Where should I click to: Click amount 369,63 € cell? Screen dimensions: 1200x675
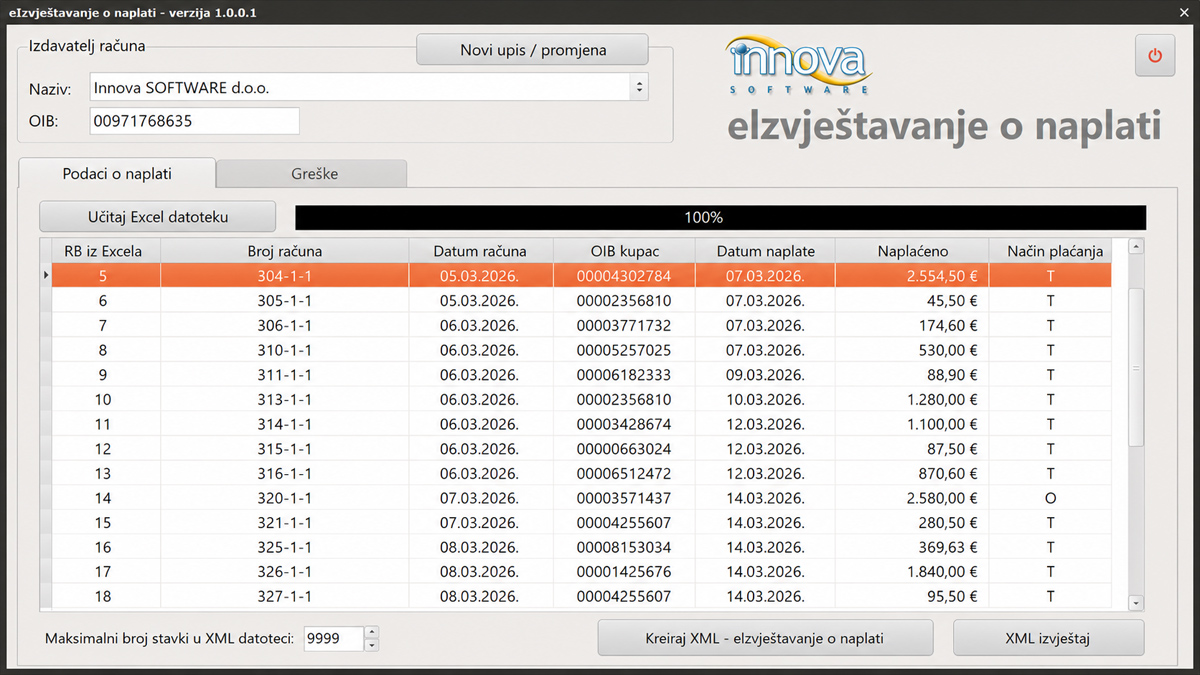pyautogui.click(x=912, y=547)
